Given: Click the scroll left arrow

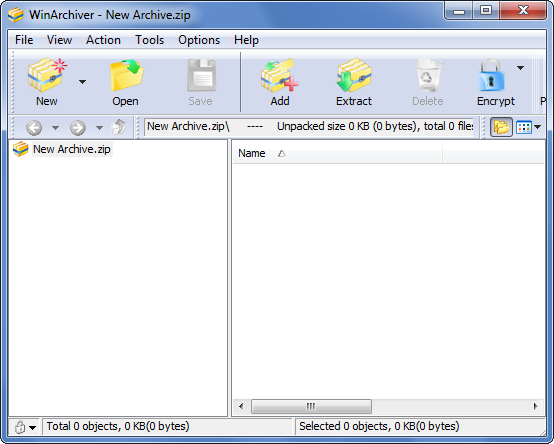Looking at the screenshot, I should 241,406.
